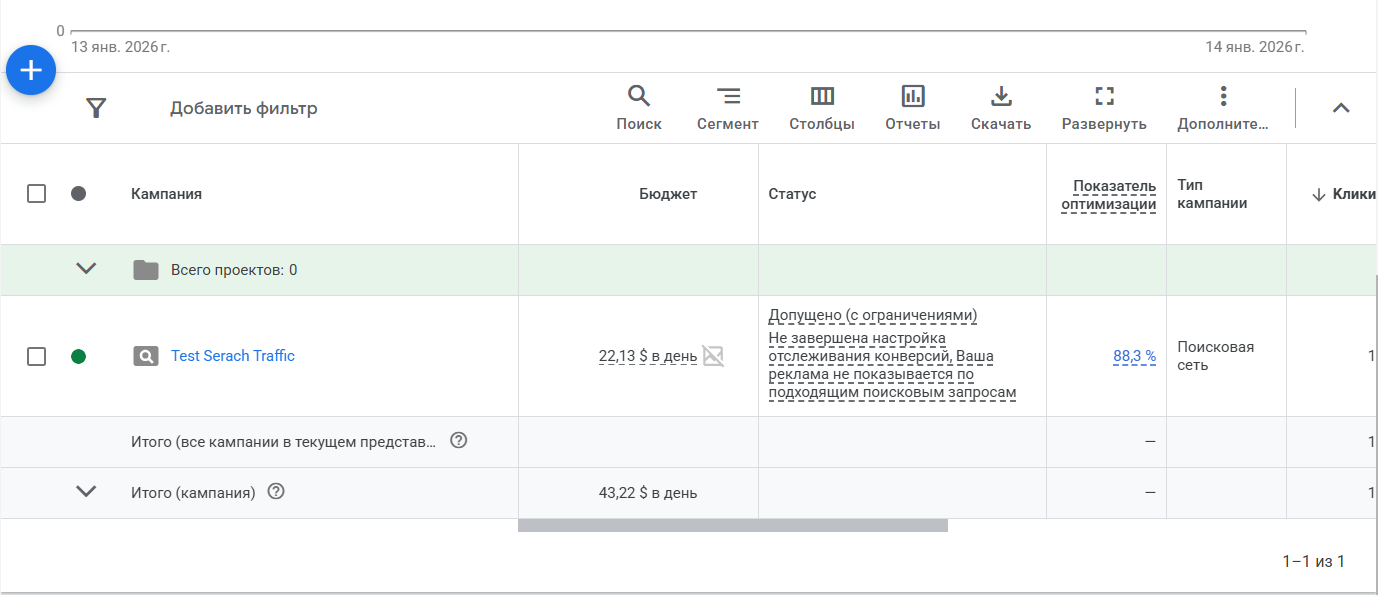Image resolution: width=1378 pixels, height=595 pixels.
Task: Open Test Serach Traffic campaign link
Action: pos(233,356)
